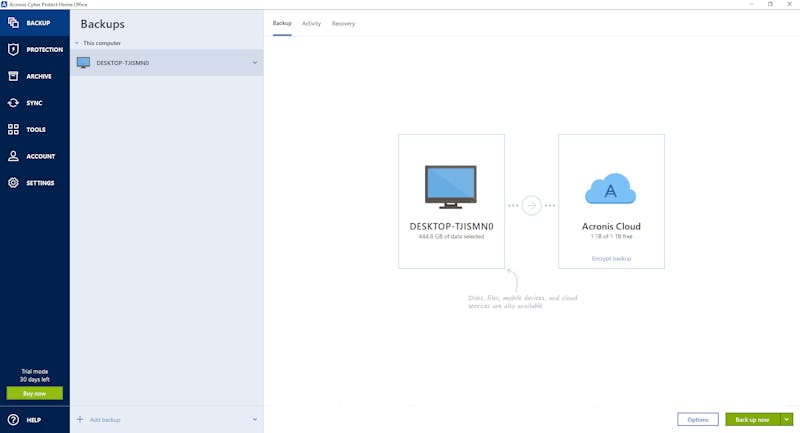Image resolution: width=800 pixels, height=433 pixels.
Task: Open the Settings gear icon
Action: [x=13, y=183]
